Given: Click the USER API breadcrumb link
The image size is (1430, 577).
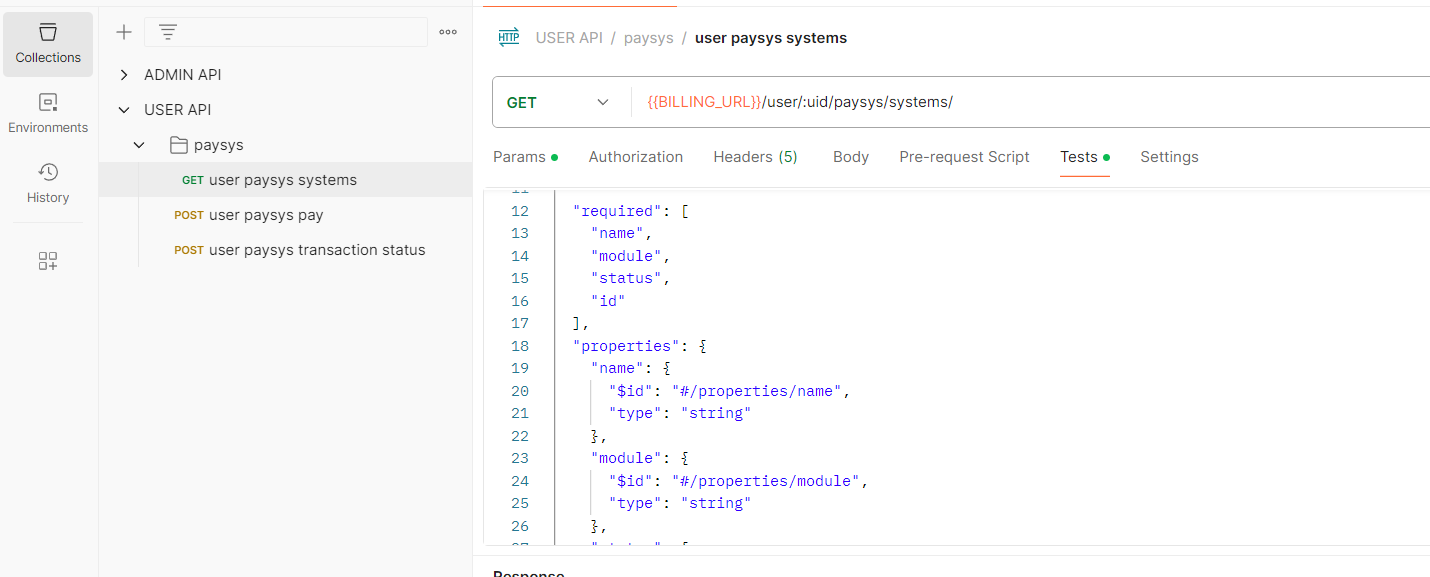Looking at the screenshot, I should pyautogui.click(x=569, y=38).
